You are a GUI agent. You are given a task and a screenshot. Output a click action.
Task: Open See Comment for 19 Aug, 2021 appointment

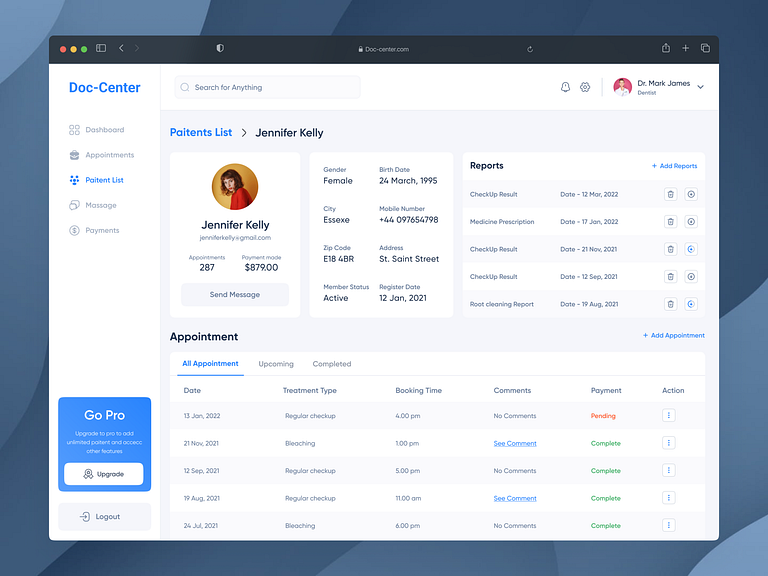point(515,498)
